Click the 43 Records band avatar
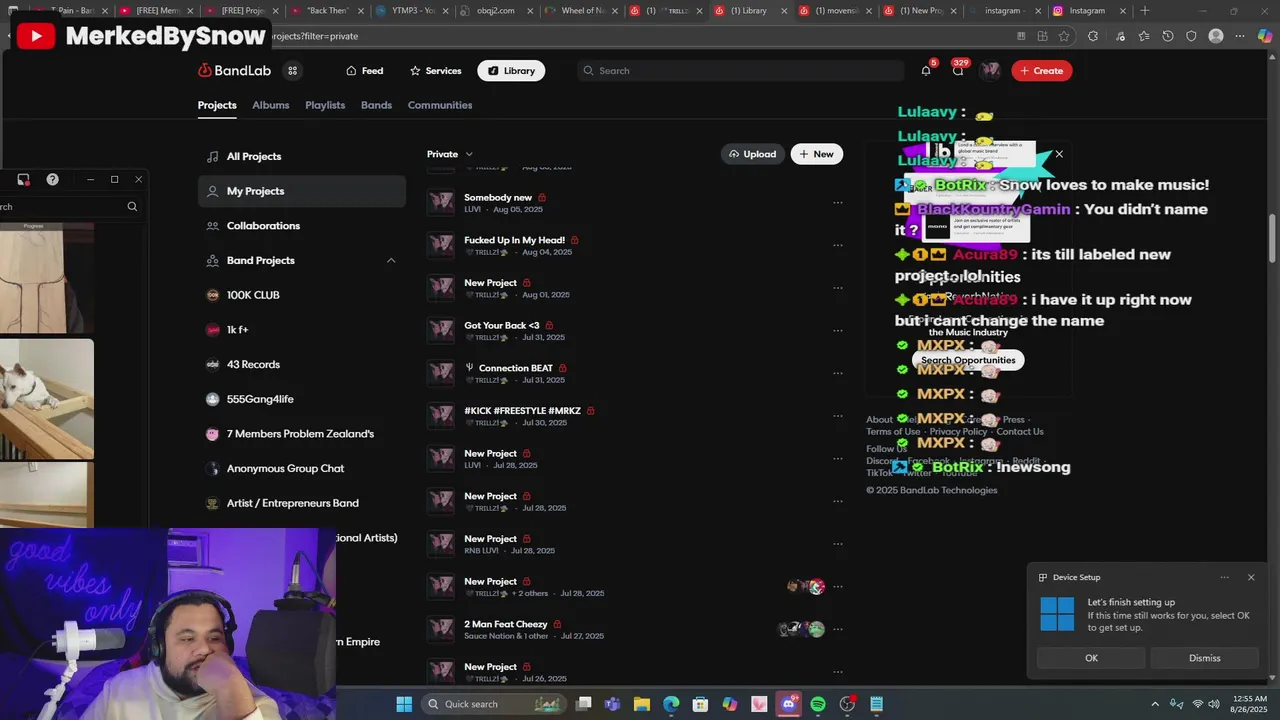This screenshot has width=1280, height=720. 212,365
